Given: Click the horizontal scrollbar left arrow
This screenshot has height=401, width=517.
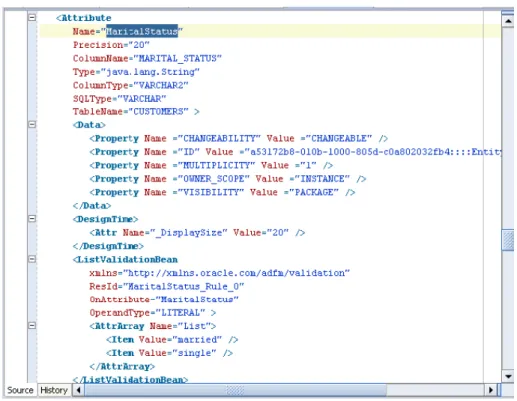Looking at the screenshot, I should 78,390.
